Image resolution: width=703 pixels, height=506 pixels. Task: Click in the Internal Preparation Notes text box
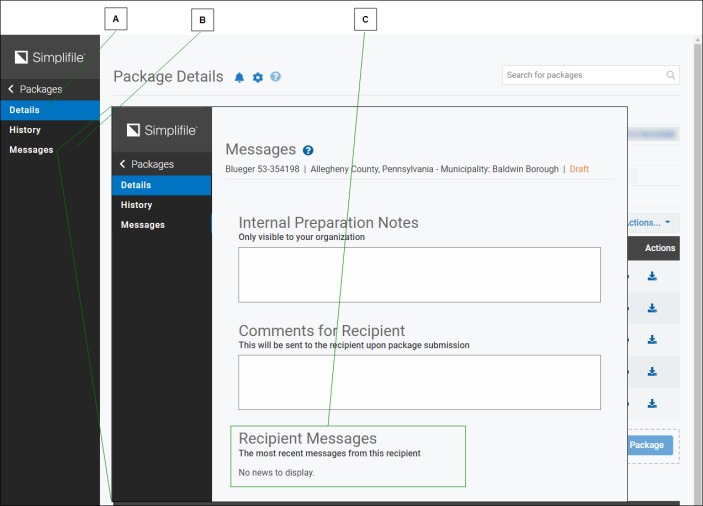tap(419, 275)
